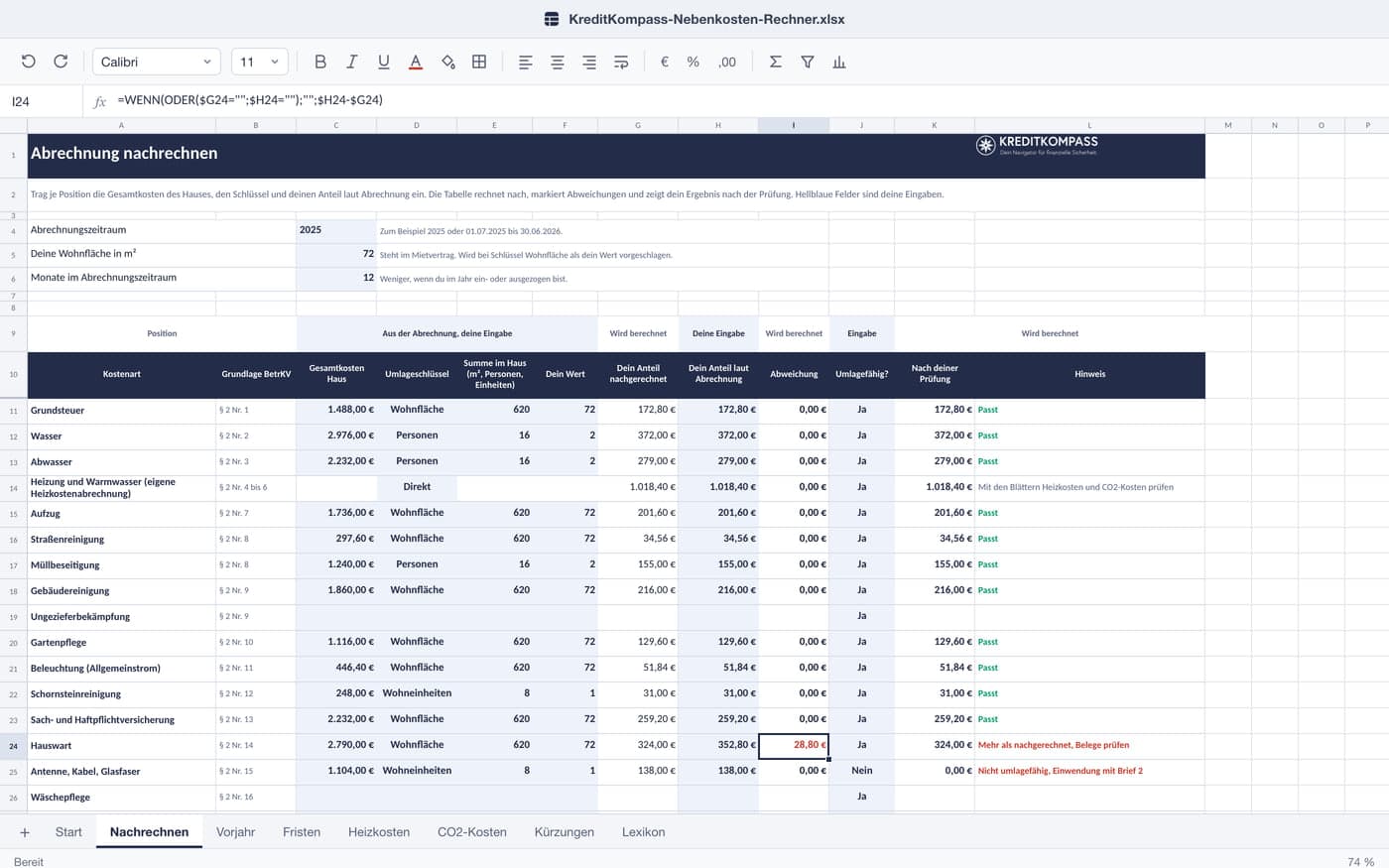
Task: Open the borders grid tool
Action: click(x=479, y=62)
